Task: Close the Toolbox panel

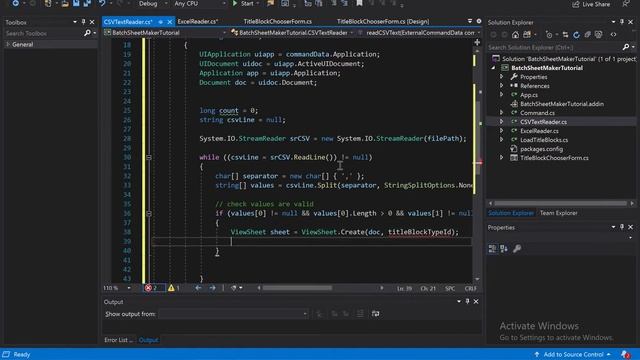Action: pos(92,22)
